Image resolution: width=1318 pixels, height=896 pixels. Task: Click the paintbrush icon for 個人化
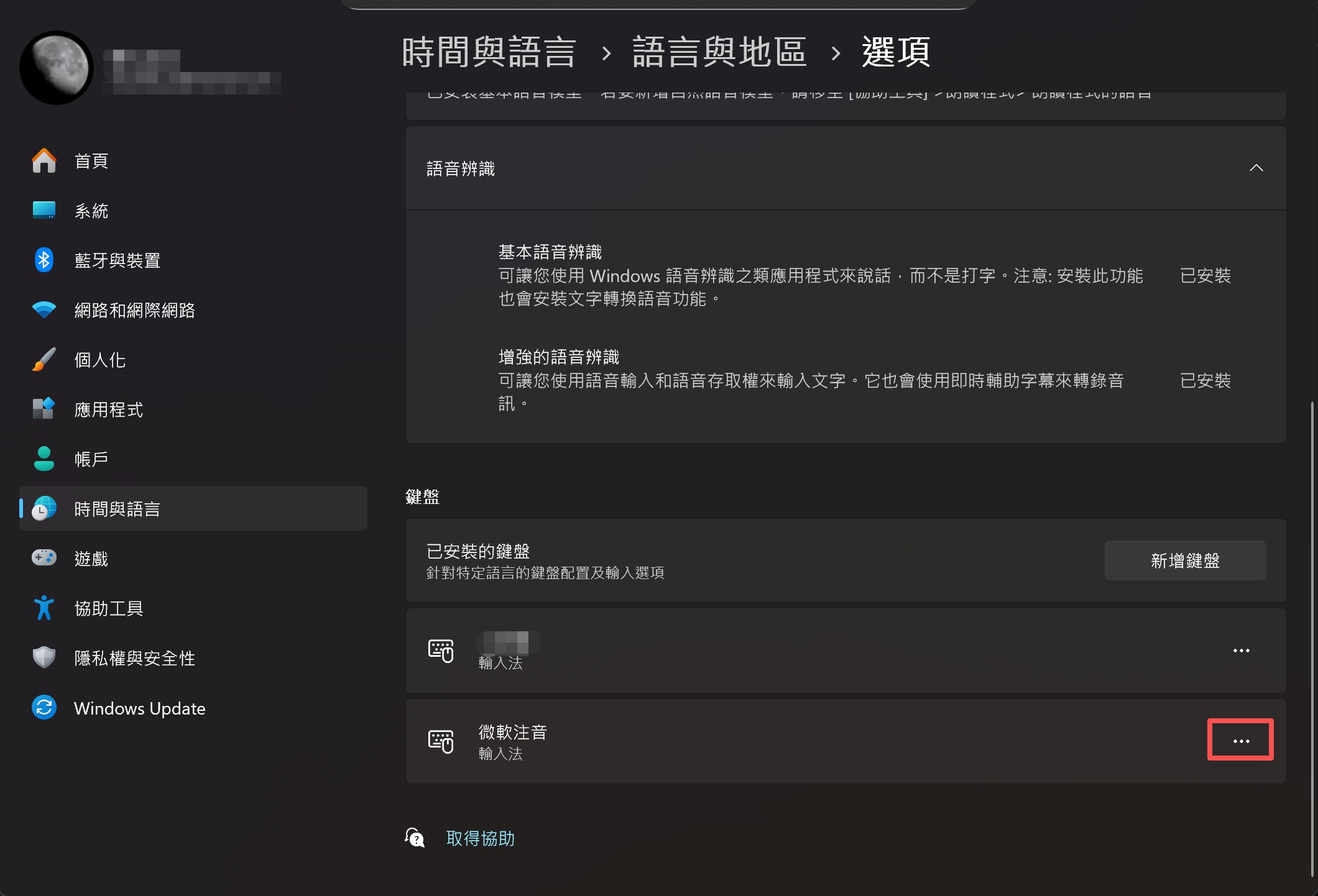coord(44,359)
